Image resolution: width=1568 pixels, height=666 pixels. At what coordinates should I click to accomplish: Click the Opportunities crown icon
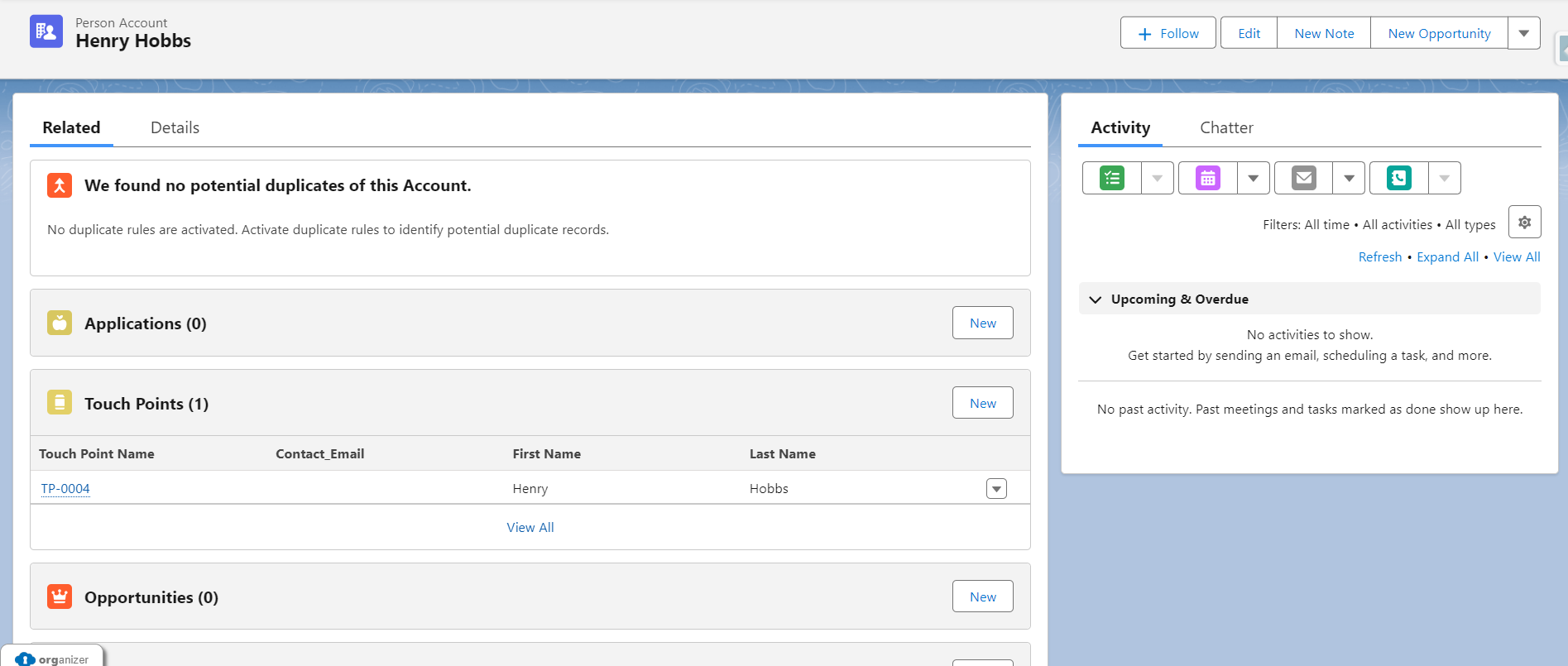[x=60, y=597]
